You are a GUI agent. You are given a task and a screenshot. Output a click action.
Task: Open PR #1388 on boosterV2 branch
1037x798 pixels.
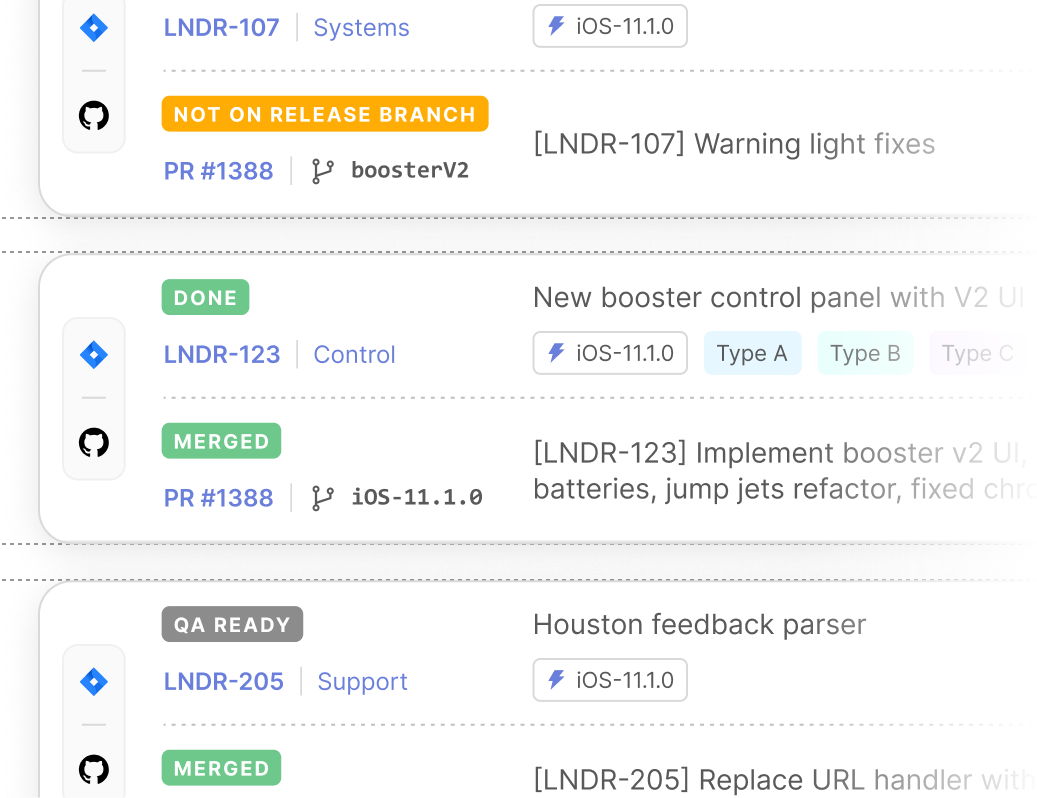pos(218,171)
